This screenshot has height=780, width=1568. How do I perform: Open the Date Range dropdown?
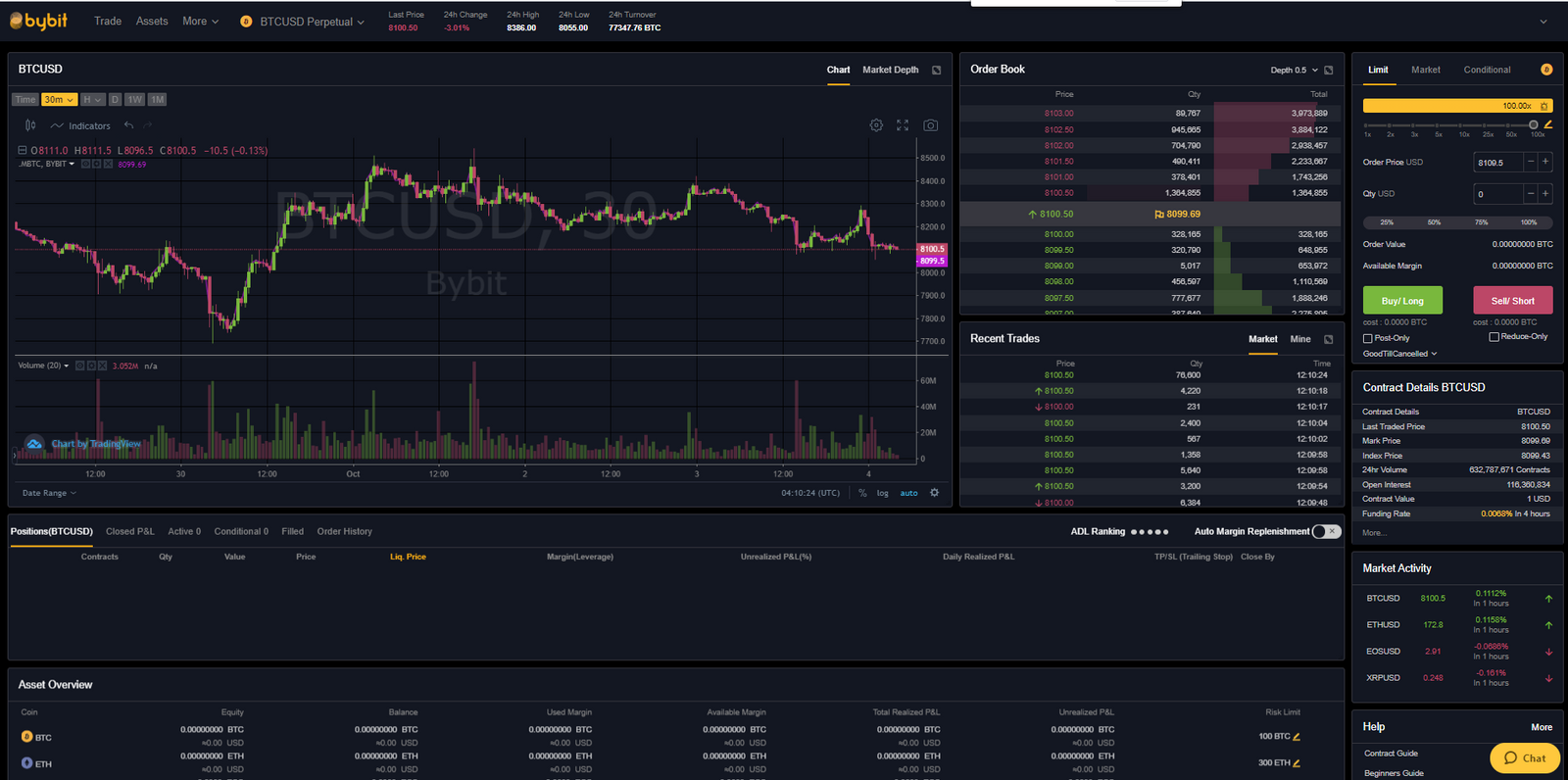pos(49,493)
